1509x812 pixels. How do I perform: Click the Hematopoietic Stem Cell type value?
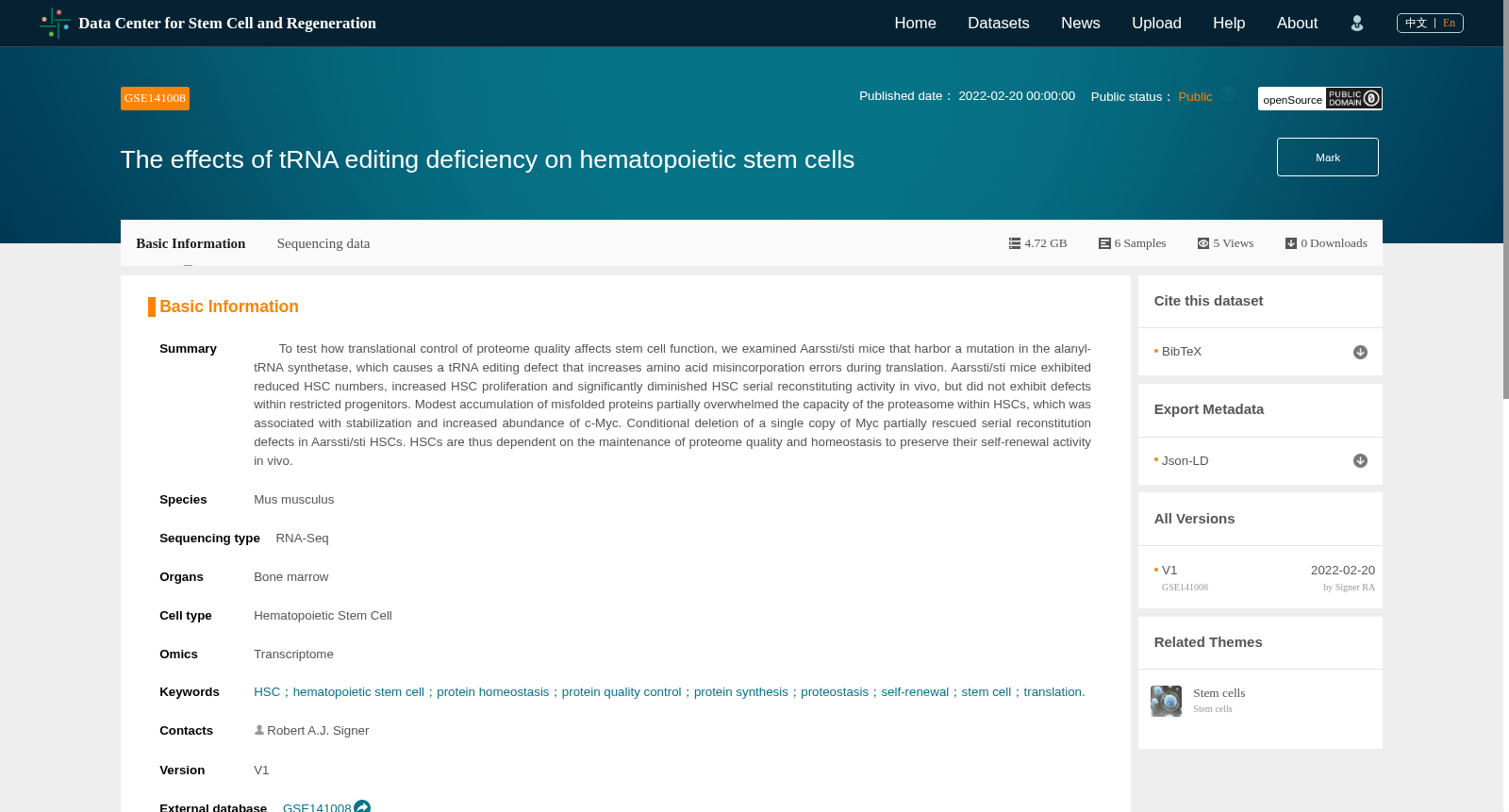323,615
